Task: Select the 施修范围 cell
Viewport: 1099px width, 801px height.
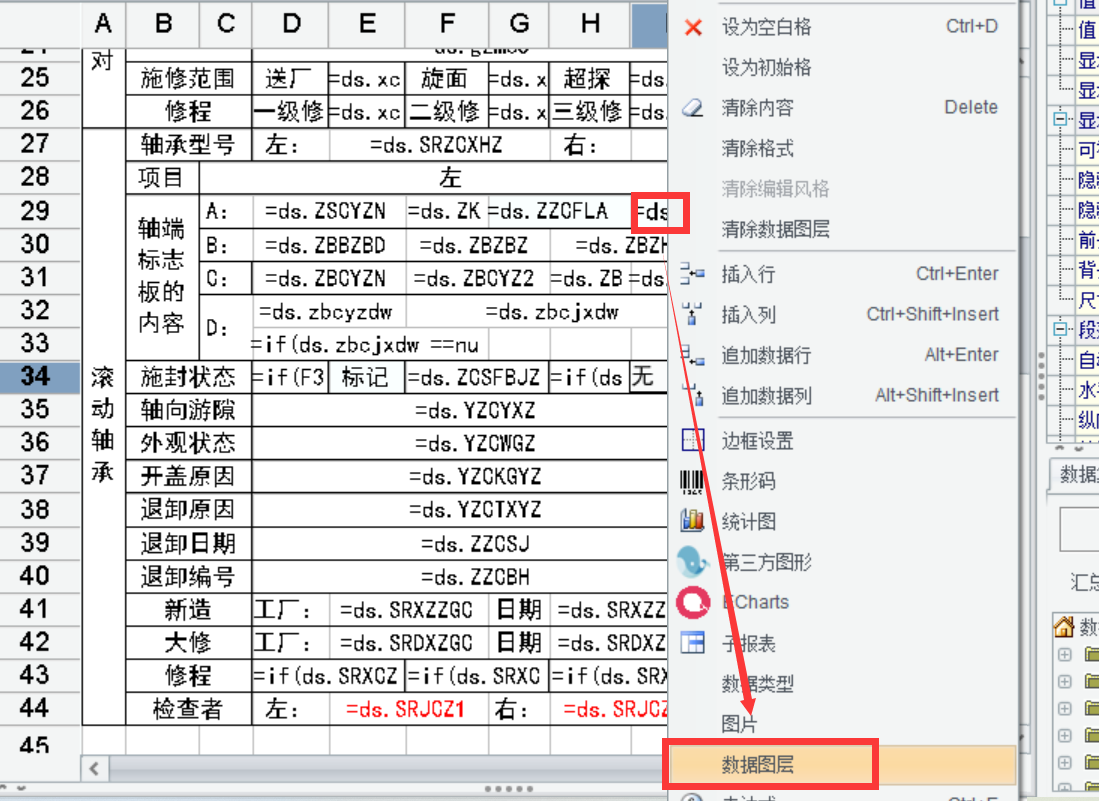Action: pos(189,78)
